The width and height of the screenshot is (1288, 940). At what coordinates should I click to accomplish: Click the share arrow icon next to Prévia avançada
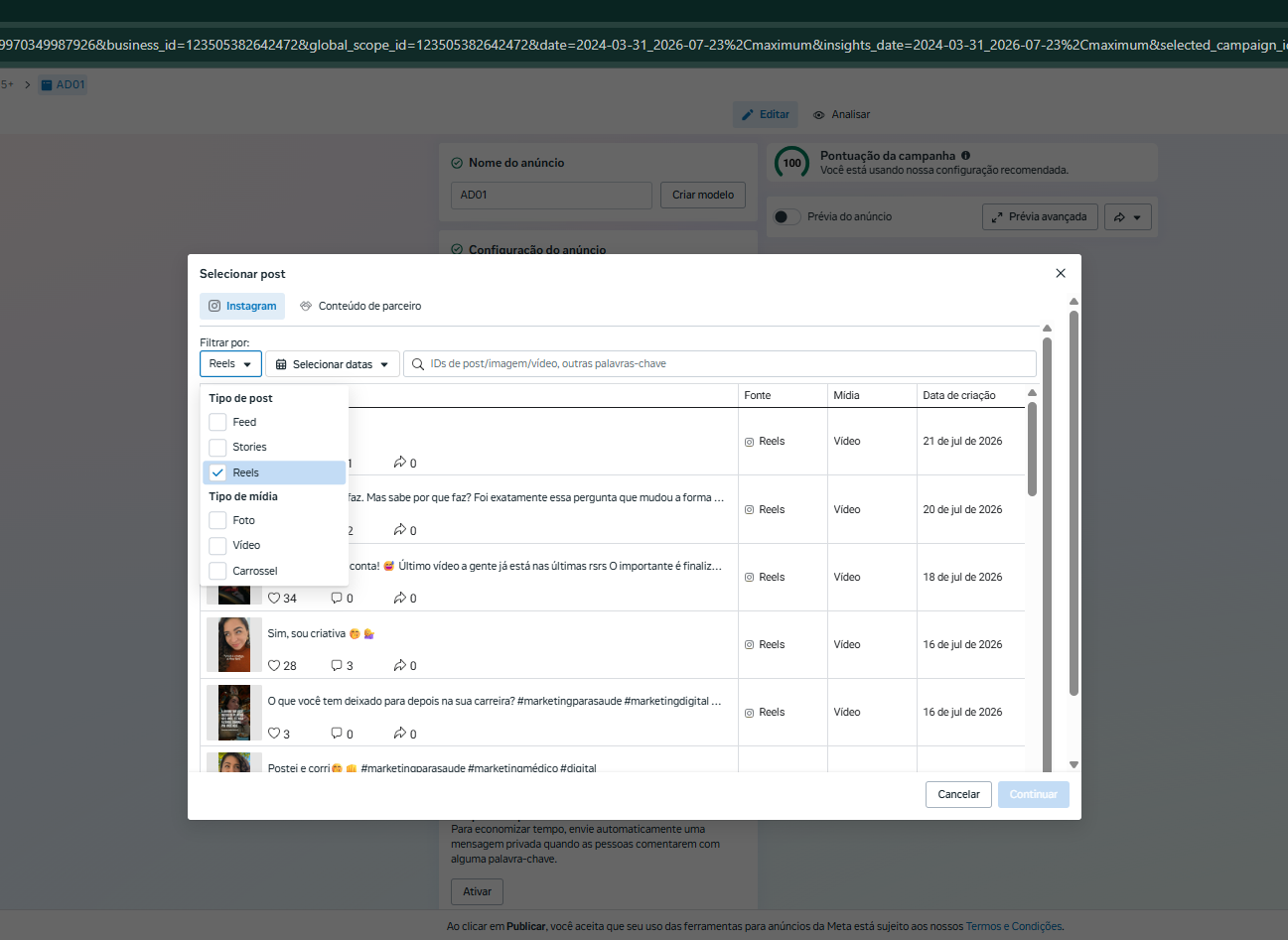(x=1119, y=217)
